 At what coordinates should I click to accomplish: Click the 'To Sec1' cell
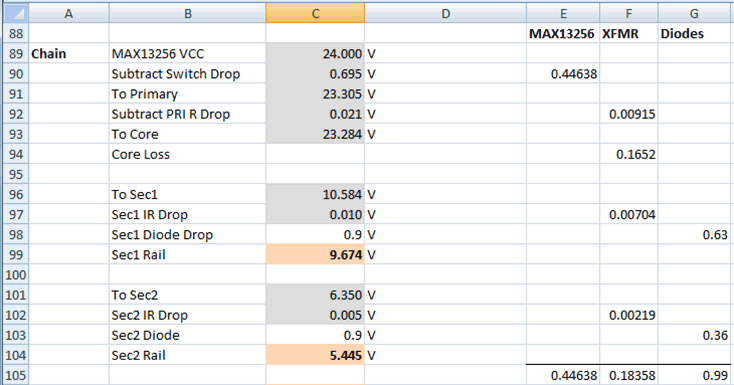tap(187, 194)
